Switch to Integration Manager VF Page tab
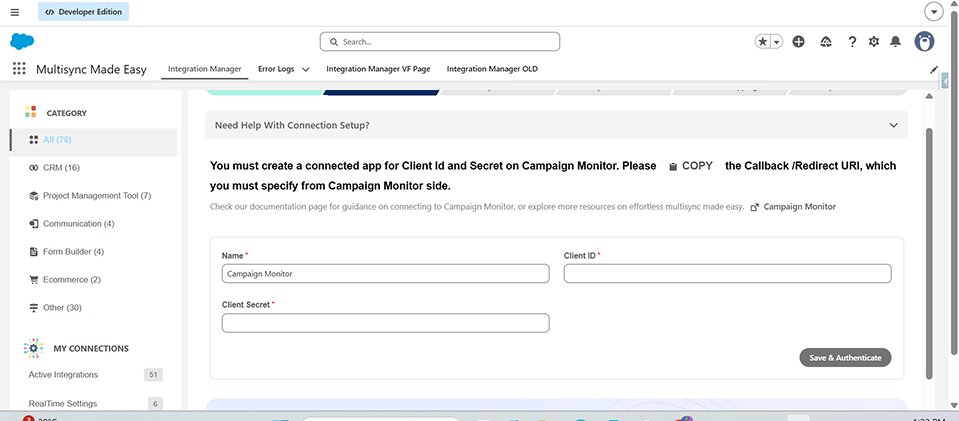The height and width of the screenshot is (421, 959). tap(378, 69)
